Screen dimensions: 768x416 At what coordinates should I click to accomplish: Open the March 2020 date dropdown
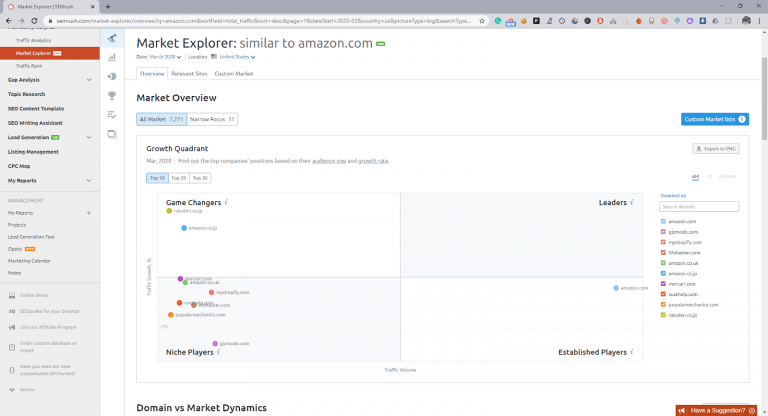165,57
